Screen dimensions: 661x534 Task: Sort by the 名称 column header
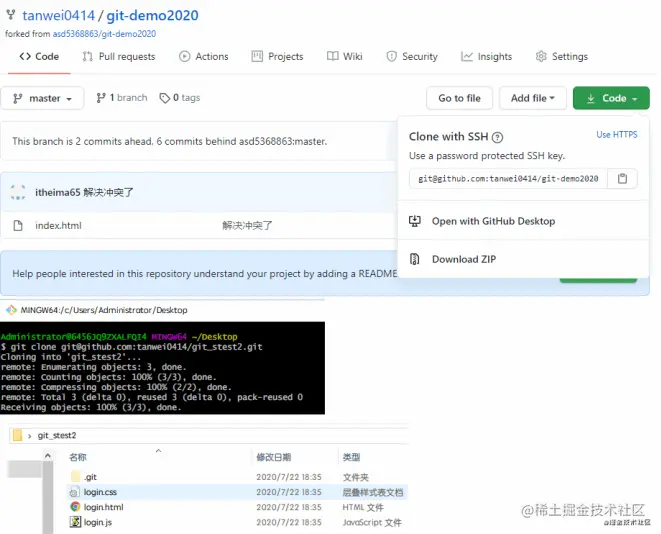pyautogui.click(x=78, y=457)
